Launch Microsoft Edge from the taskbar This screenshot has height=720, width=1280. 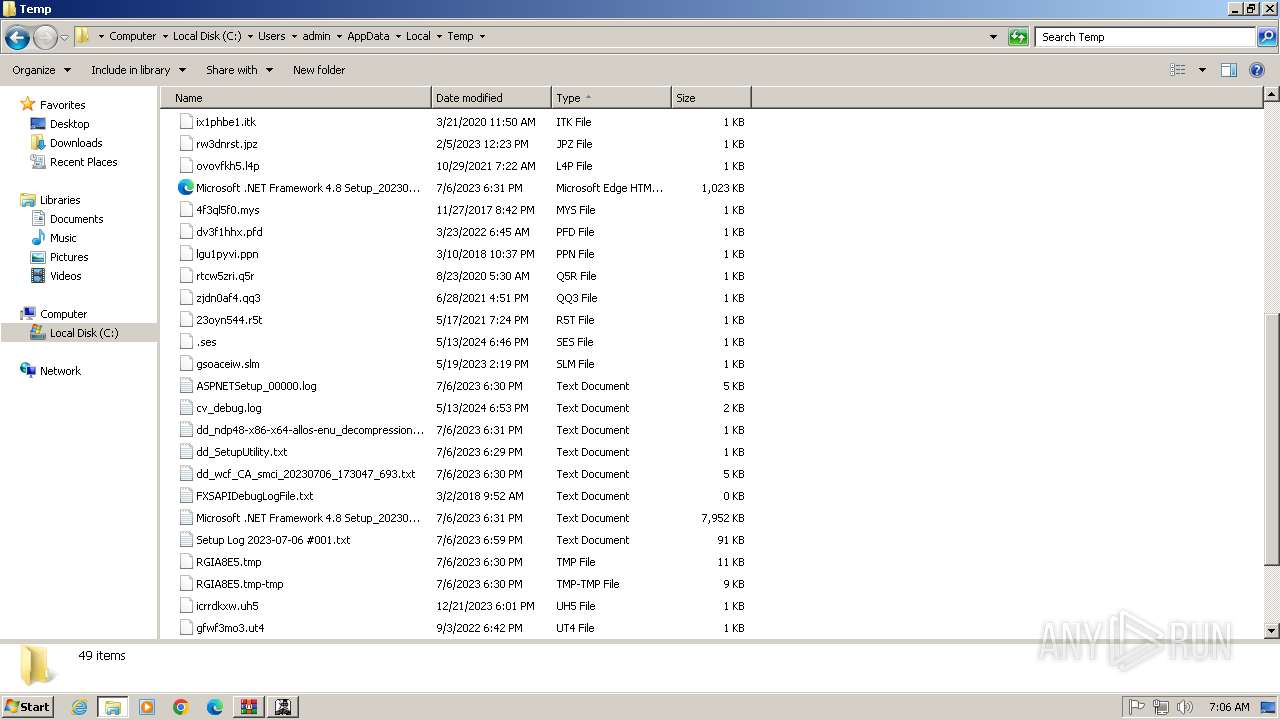pos(215,707)
